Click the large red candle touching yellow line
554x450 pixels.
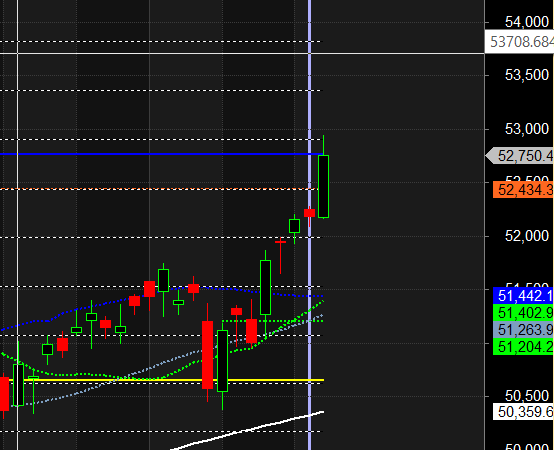(x=207, y=354)
